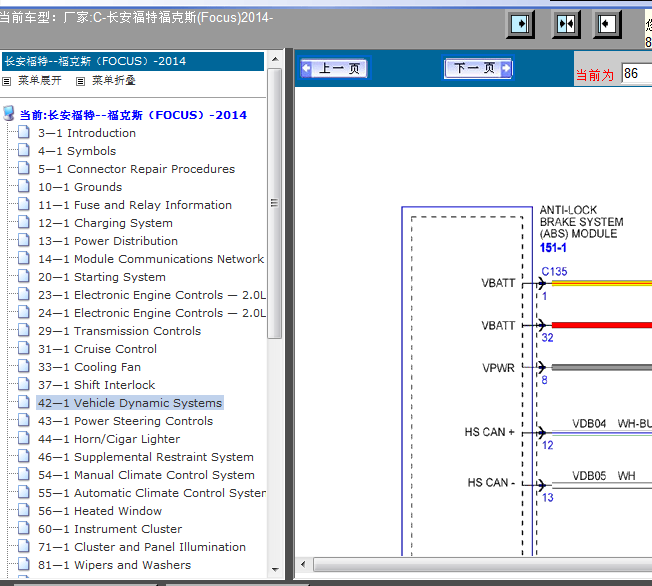Click the computer icon beside current model root
Image resolution: width=652 pixels, height=586 pixels.
pos(9,113)
